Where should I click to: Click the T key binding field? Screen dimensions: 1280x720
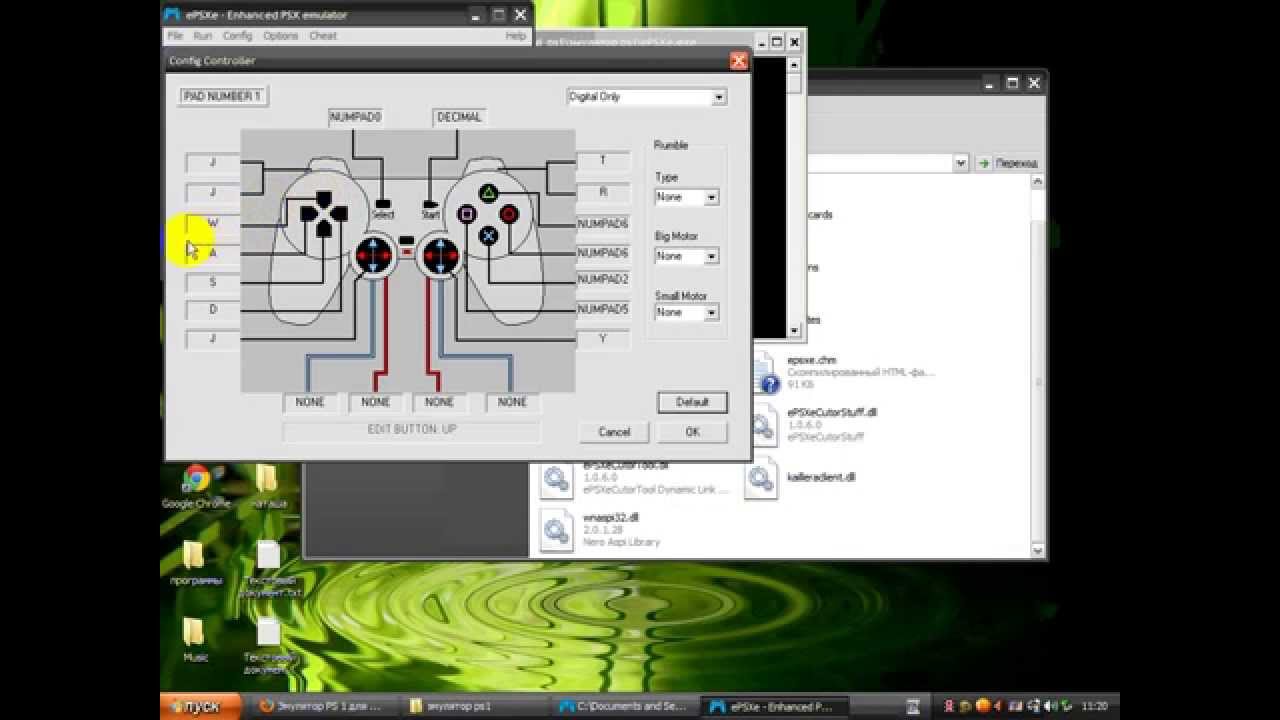pyautogui.click(x=603, y=160)
